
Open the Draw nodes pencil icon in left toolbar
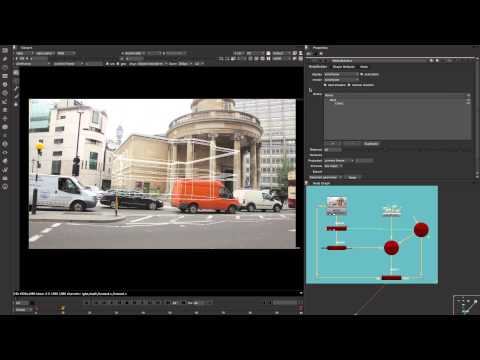[x=5, y=59]
